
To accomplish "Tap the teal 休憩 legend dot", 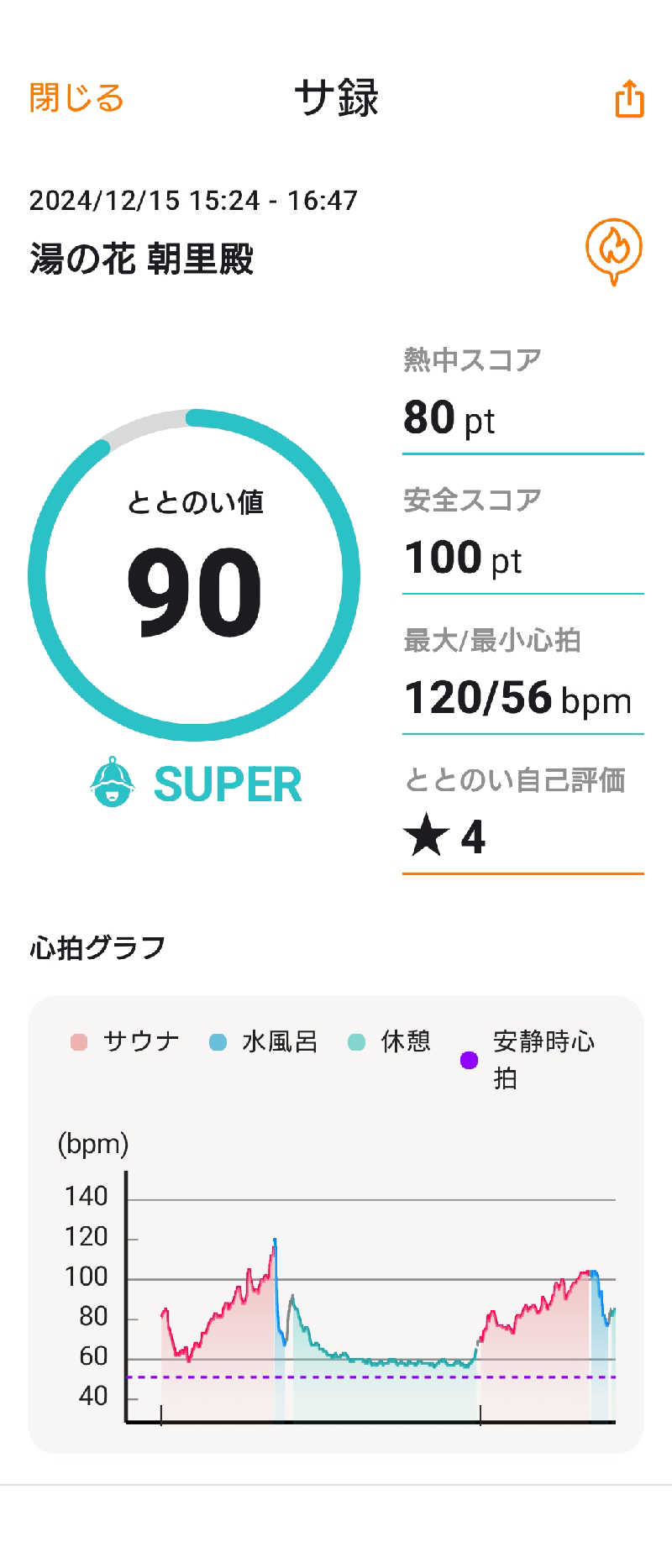I will coord(356,1042).
